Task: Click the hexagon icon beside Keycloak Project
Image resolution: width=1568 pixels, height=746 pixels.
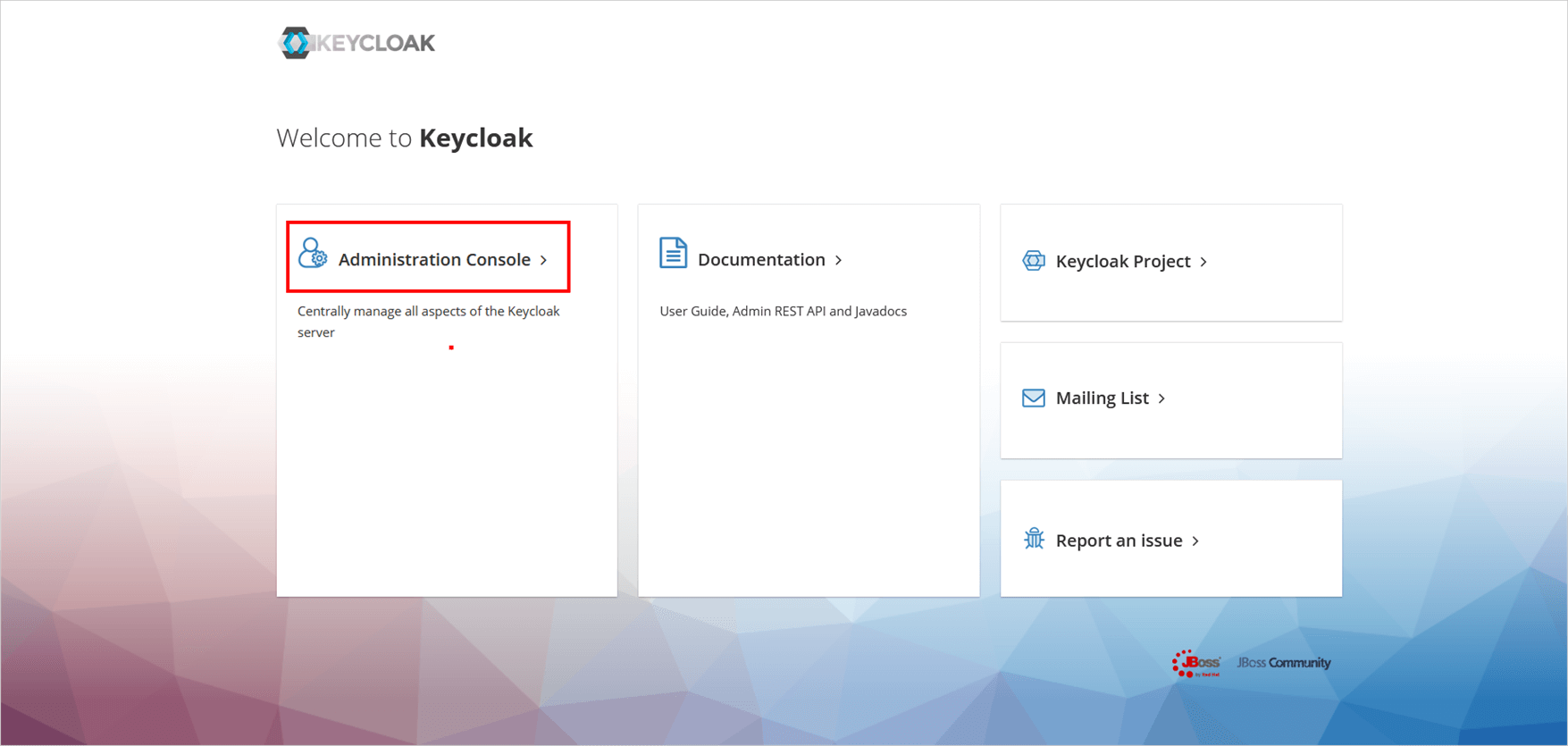Action: [x=1034, y=260]
